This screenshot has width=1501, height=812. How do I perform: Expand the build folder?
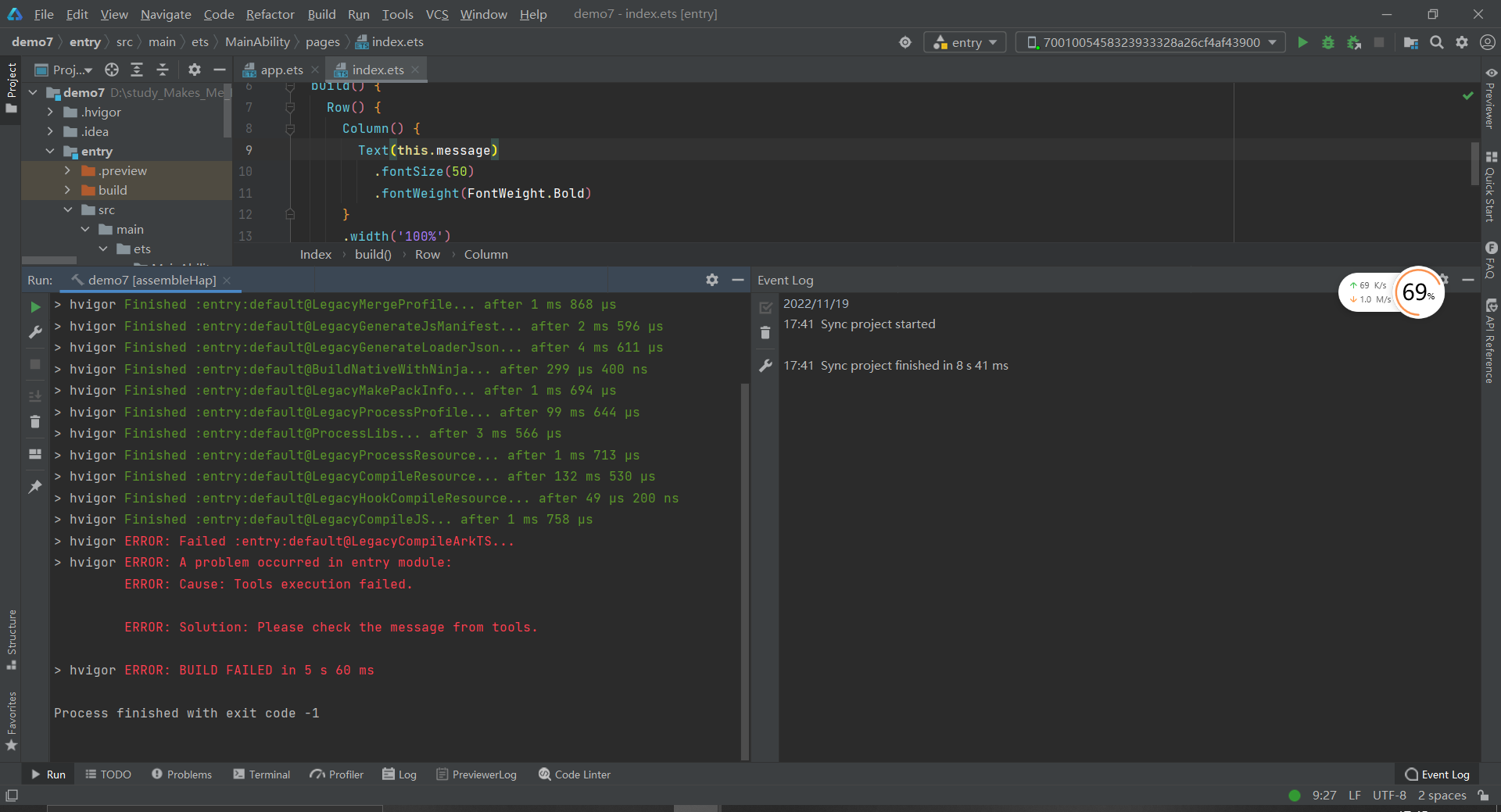68,190
